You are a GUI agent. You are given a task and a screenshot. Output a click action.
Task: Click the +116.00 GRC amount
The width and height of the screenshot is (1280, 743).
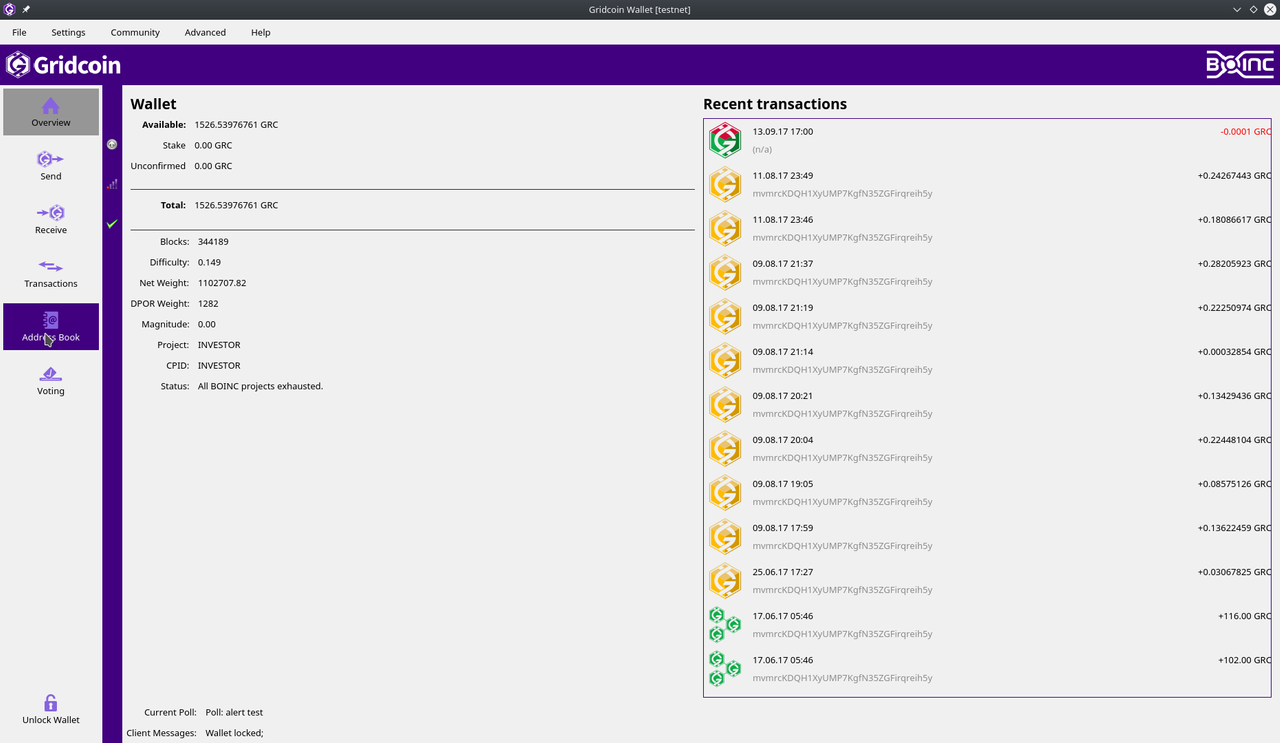coord(1244,616)
